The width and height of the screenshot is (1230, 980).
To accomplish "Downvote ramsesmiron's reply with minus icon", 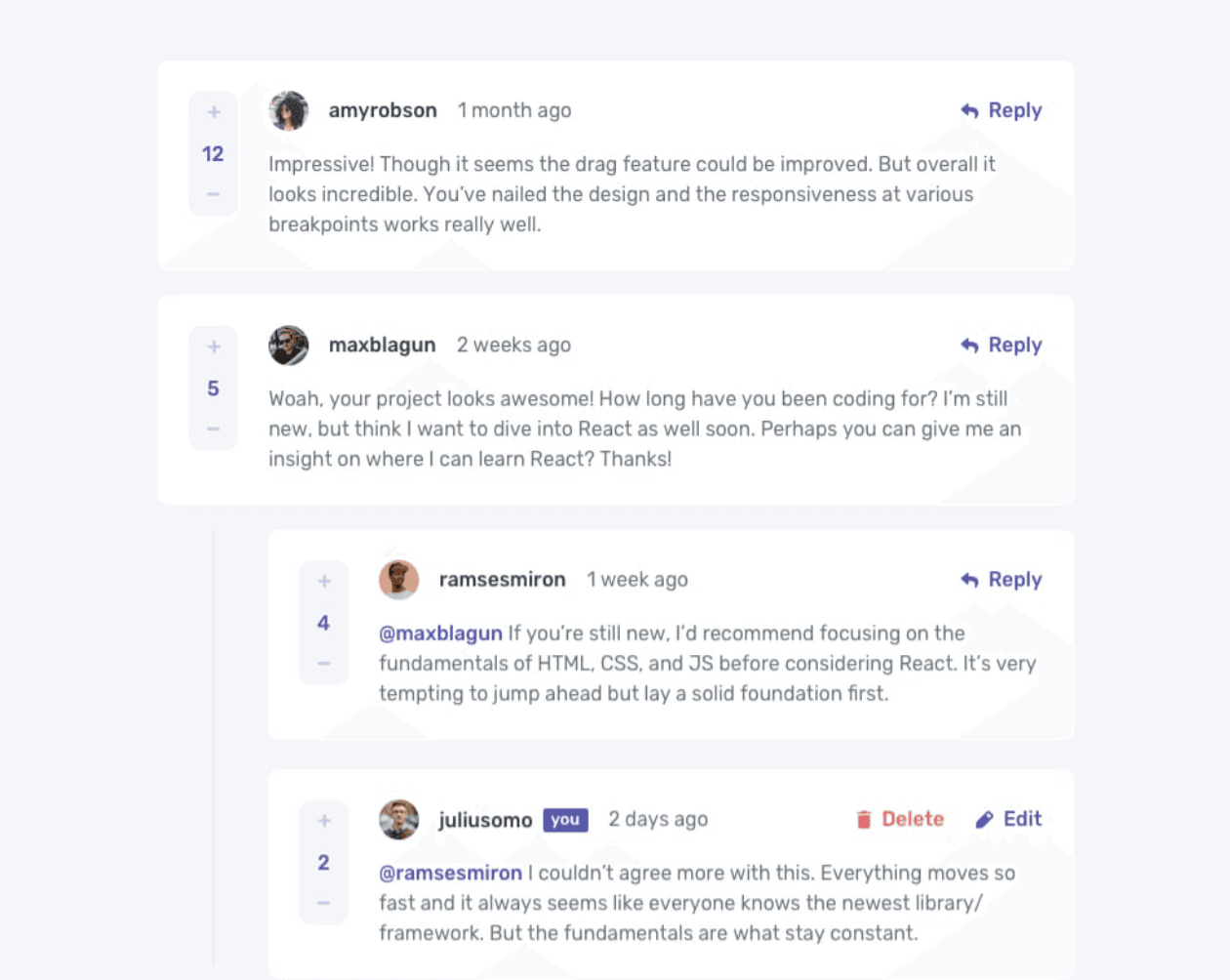I will click(x=324, y=664).
